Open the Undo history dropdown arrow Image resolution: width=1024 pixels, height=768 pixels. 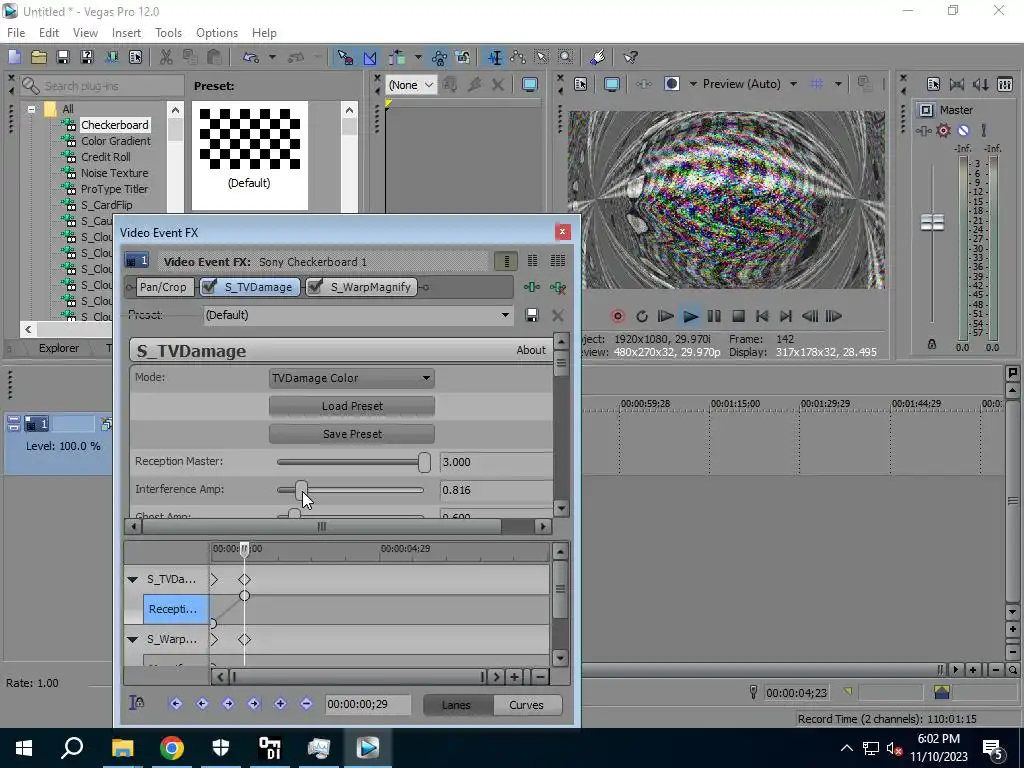272,57
